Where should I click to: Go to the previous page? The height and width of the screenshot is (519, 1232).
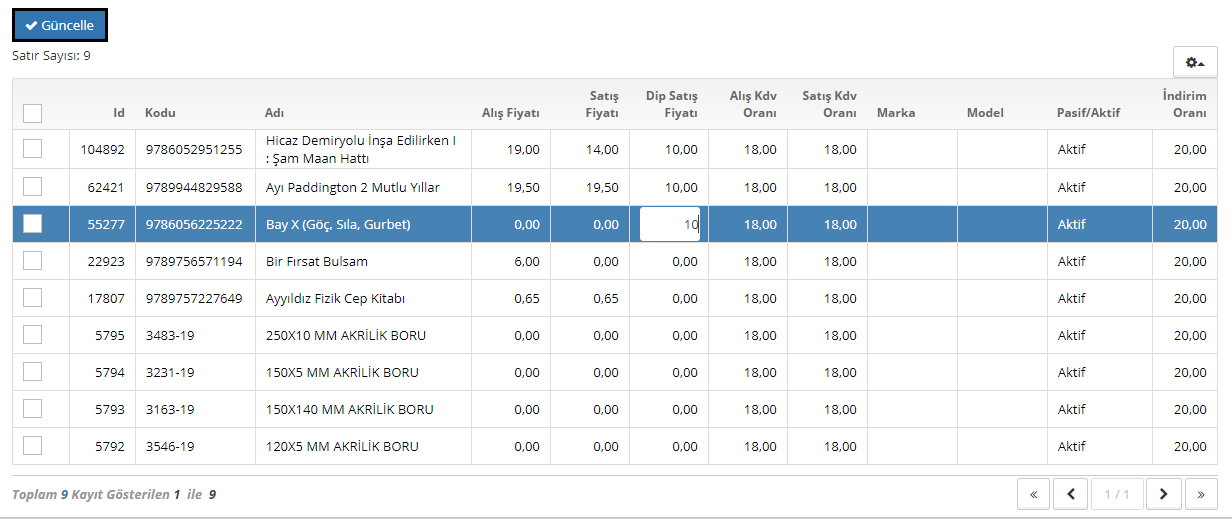pos(1071,494)
